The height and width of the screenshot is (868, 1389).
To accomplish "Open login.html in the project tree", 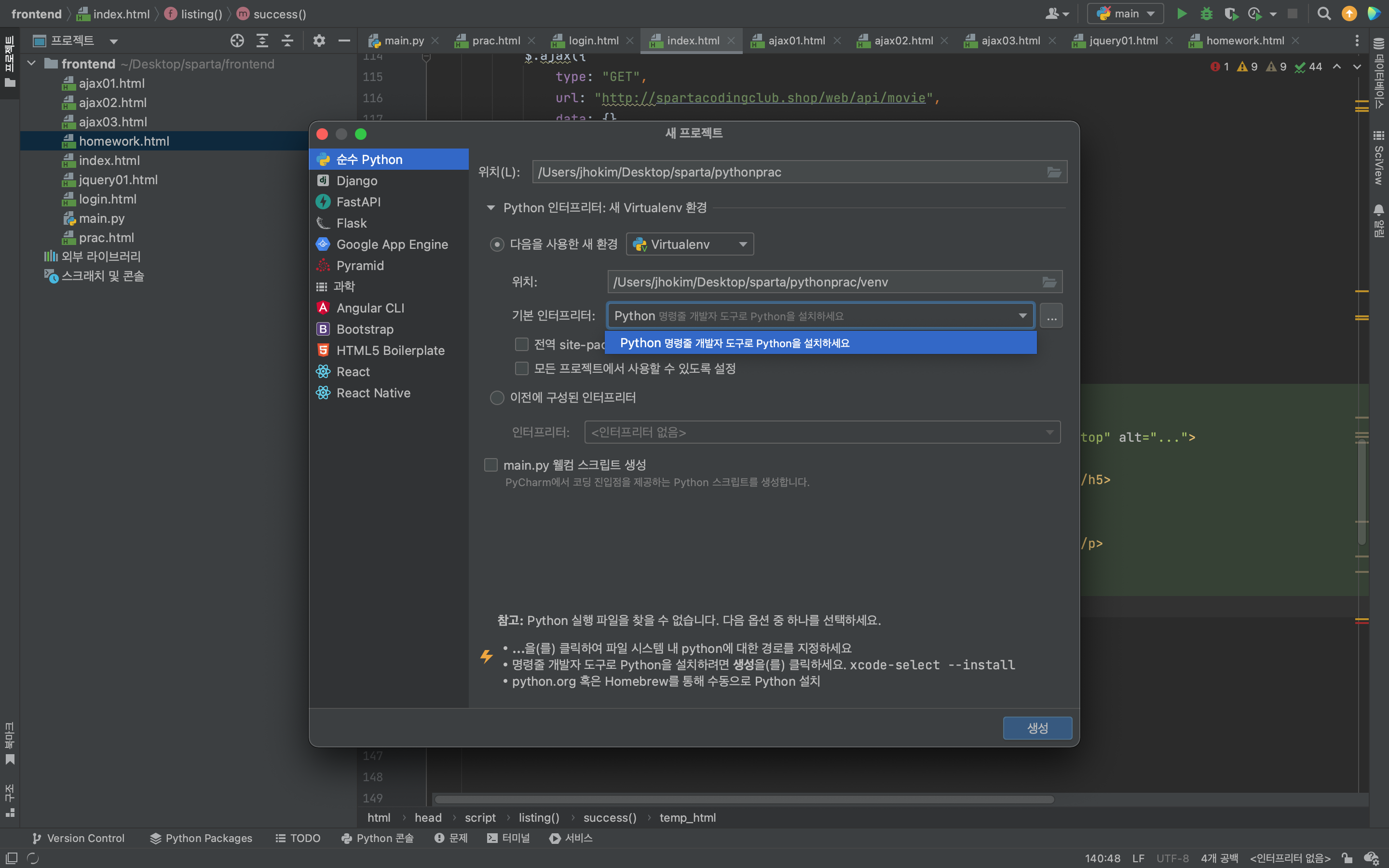I will point(108,199).
